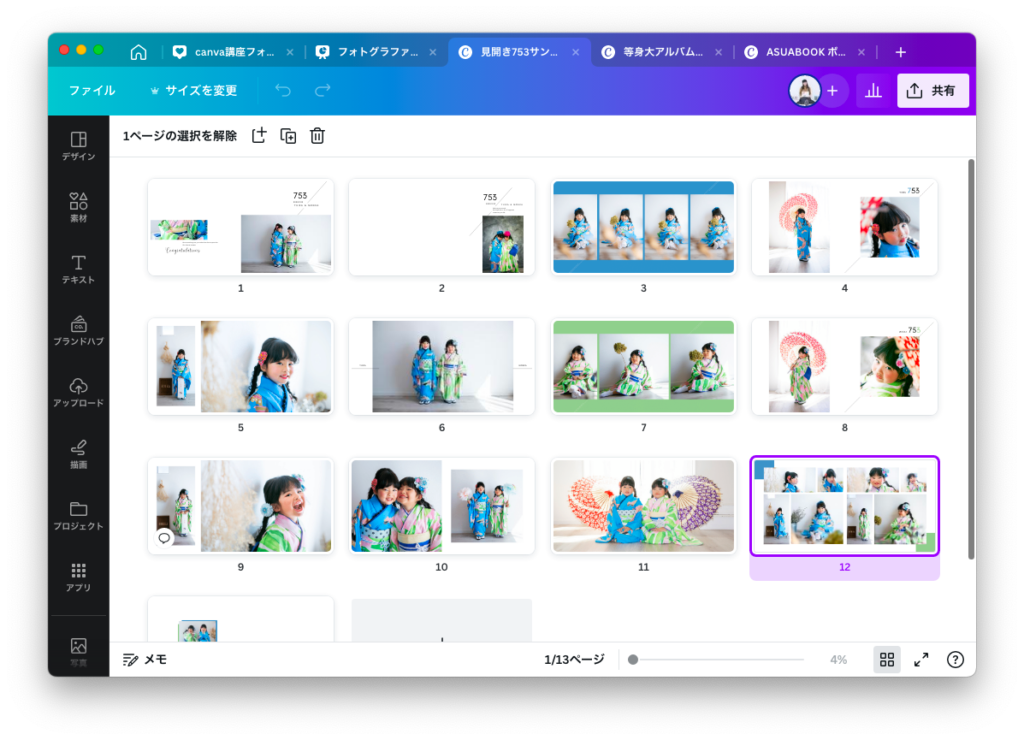Click the highlighted page 12 thumbnail
The image size is (1024, 740).
[844, 506]
